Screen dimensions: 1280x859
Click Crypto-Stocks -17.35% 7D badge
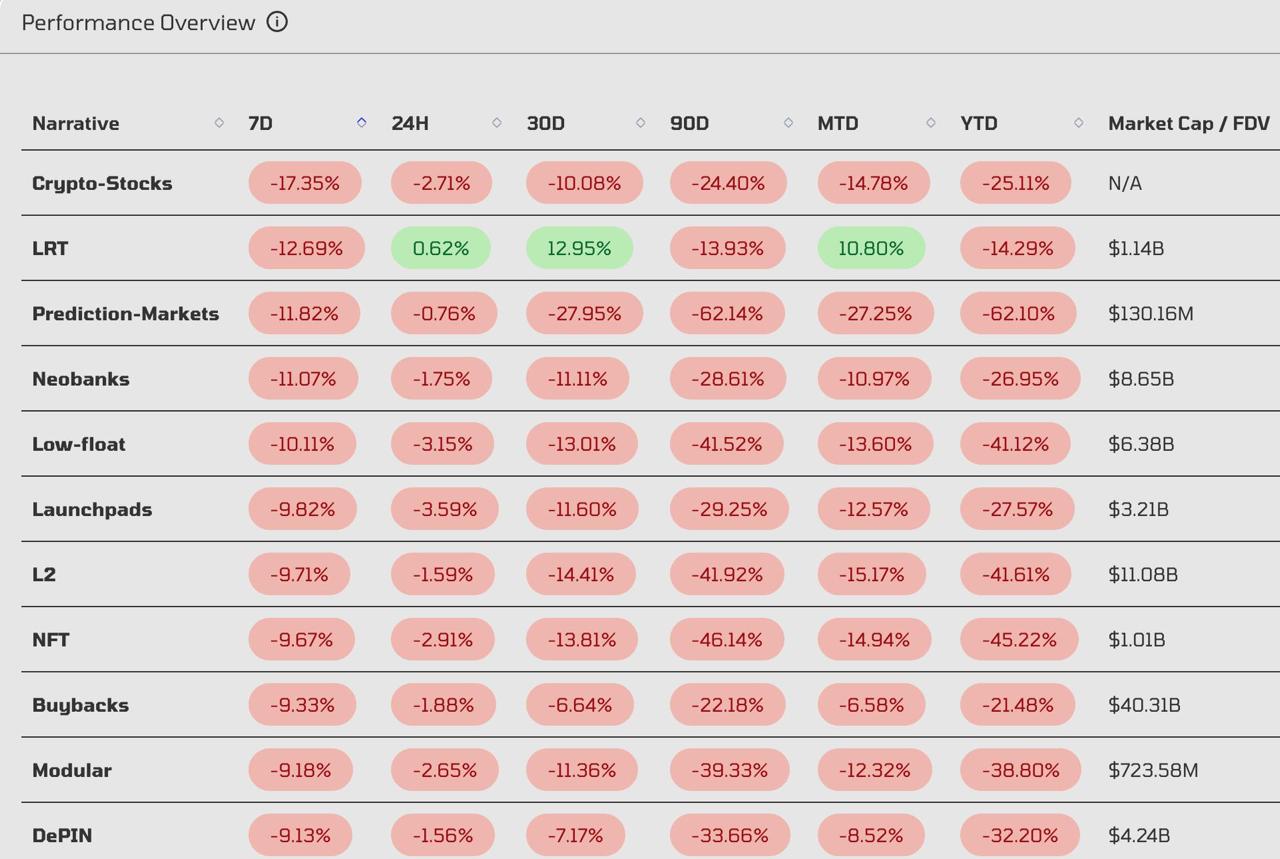coord(304,183)
